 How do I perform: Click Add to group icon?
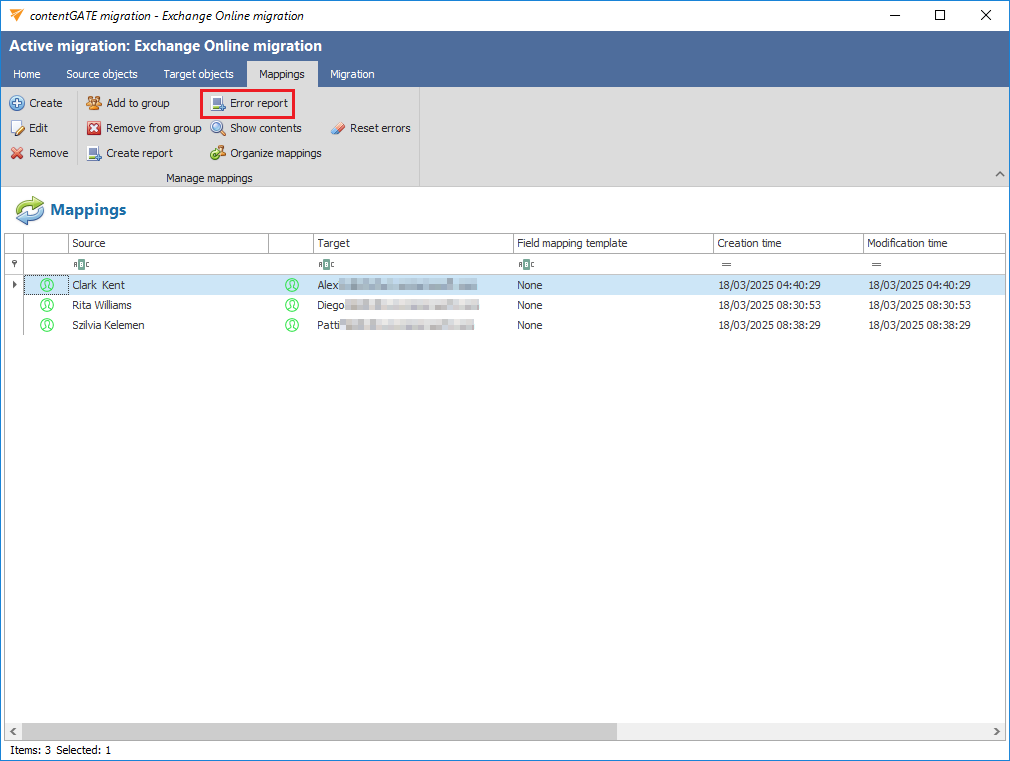point(94,103)
